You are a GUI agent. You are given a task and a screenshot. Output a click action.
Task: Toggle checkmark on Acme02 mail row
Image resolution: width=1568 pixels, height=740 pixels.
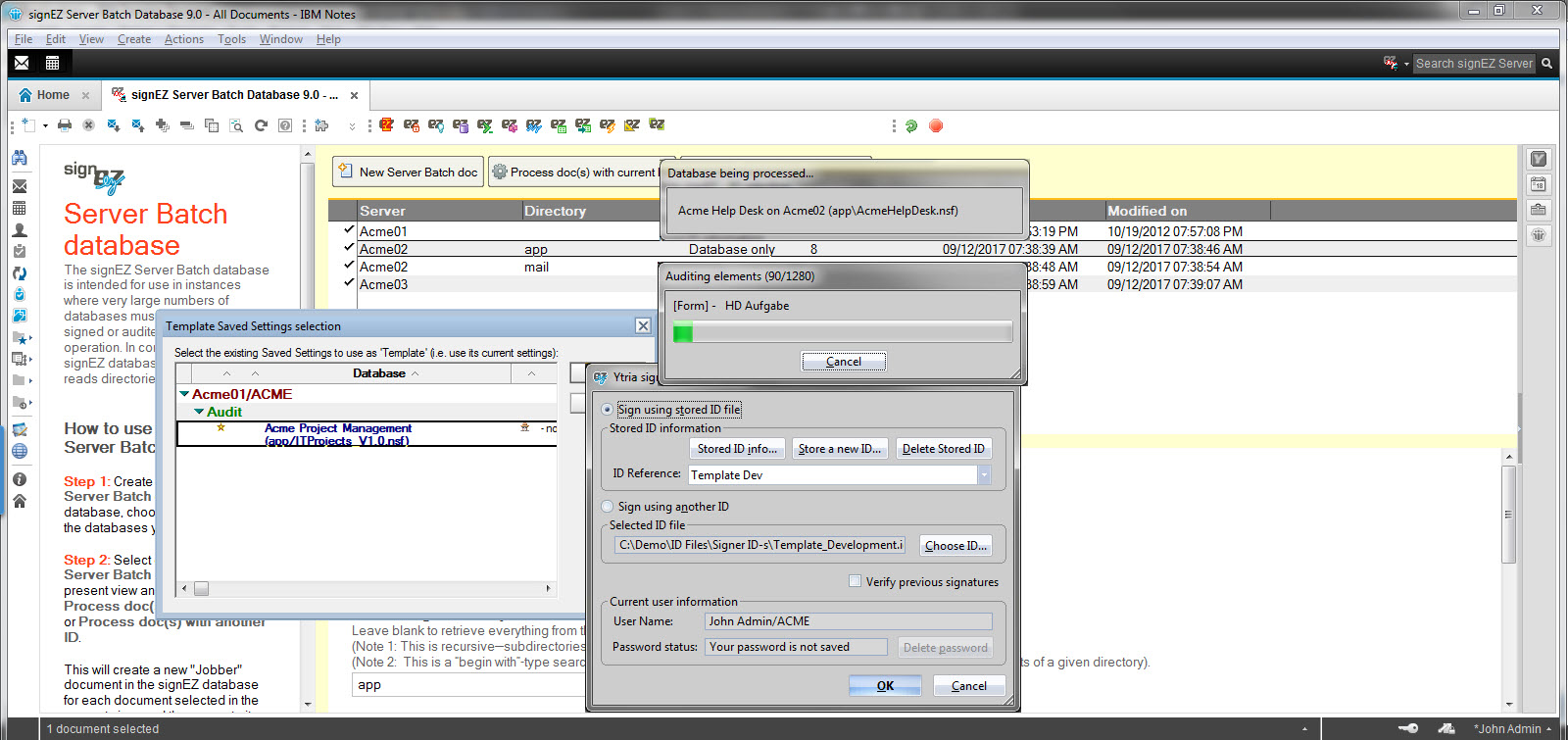point(349,265)
